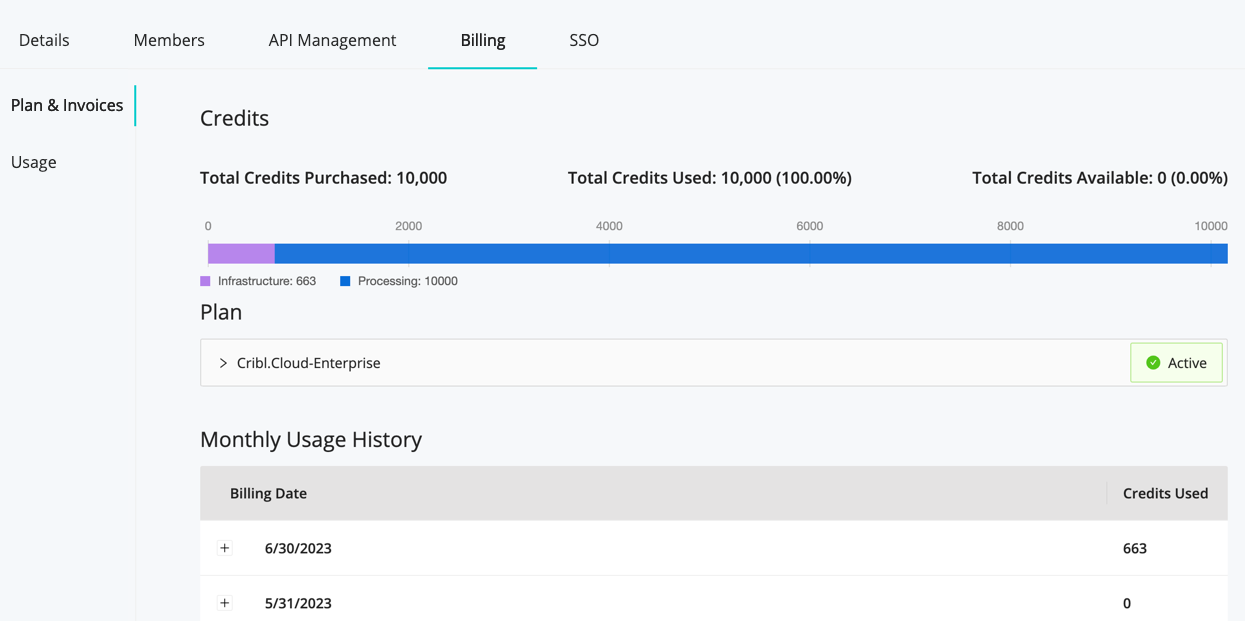Click the 5/31/2023 billing date
Viewport: 1245px width, 621px height.
[x=298, y=603]
